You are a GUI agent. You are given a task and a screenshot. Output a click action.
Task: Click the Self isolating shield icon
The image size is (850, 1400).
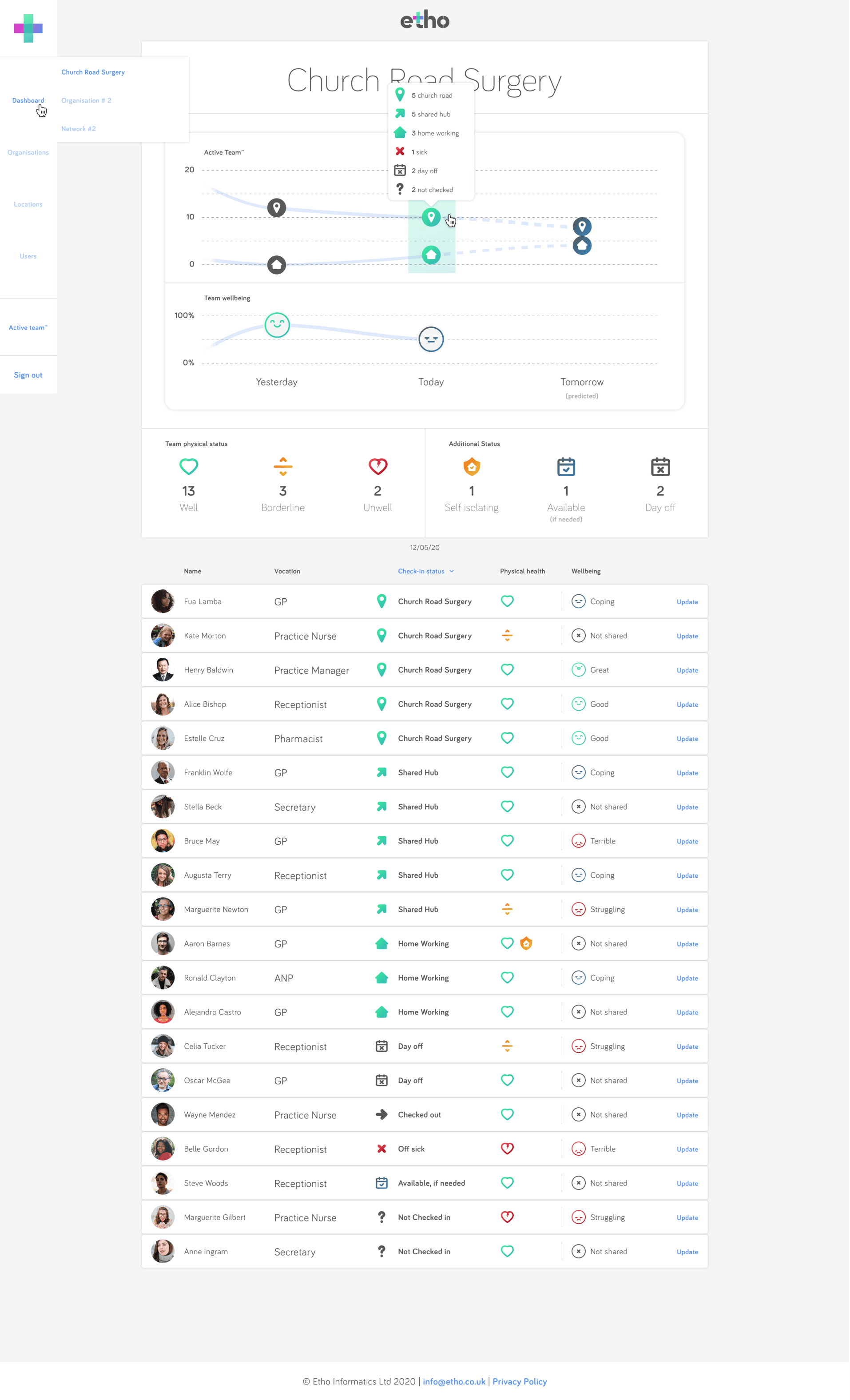coord(472,466)
